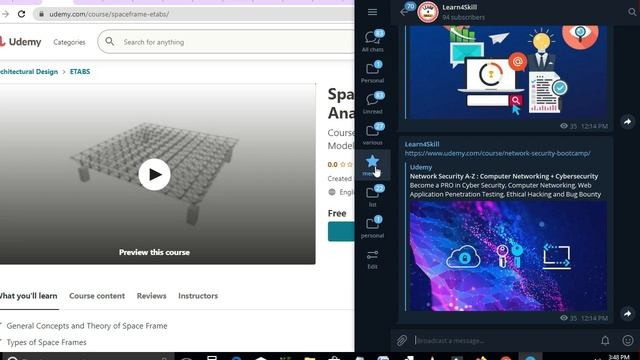The width and height of the screenshot is (640, 360).
Task: Click Network Security A-Z preview title
Action: click(504, 176)
